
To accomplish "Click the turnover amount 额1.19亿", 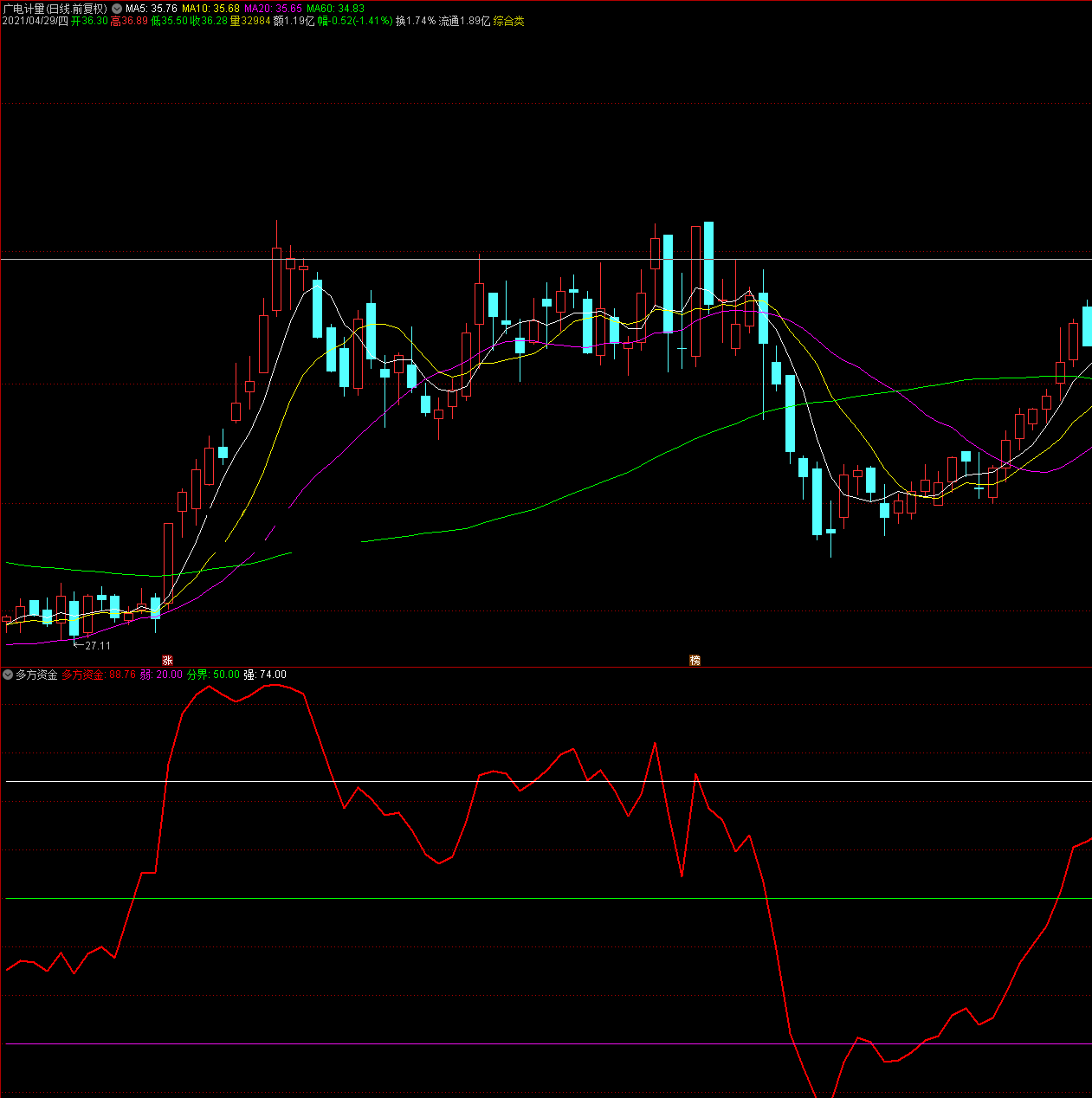I will [x=294, y=21].
